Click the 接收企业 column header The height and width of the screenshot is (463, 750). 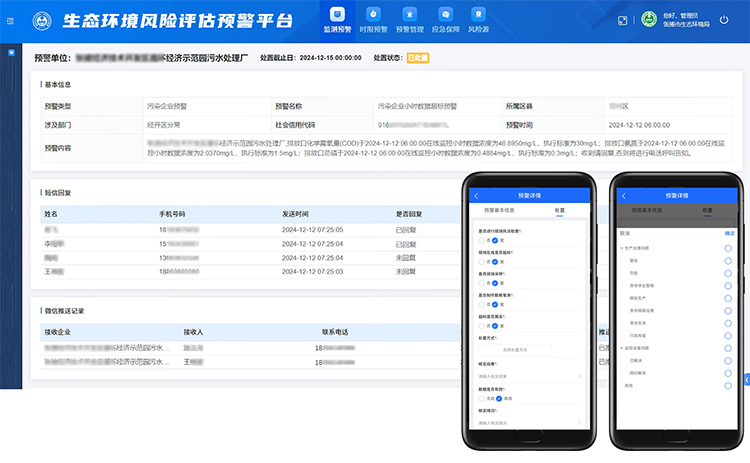[x=57, y=332]
